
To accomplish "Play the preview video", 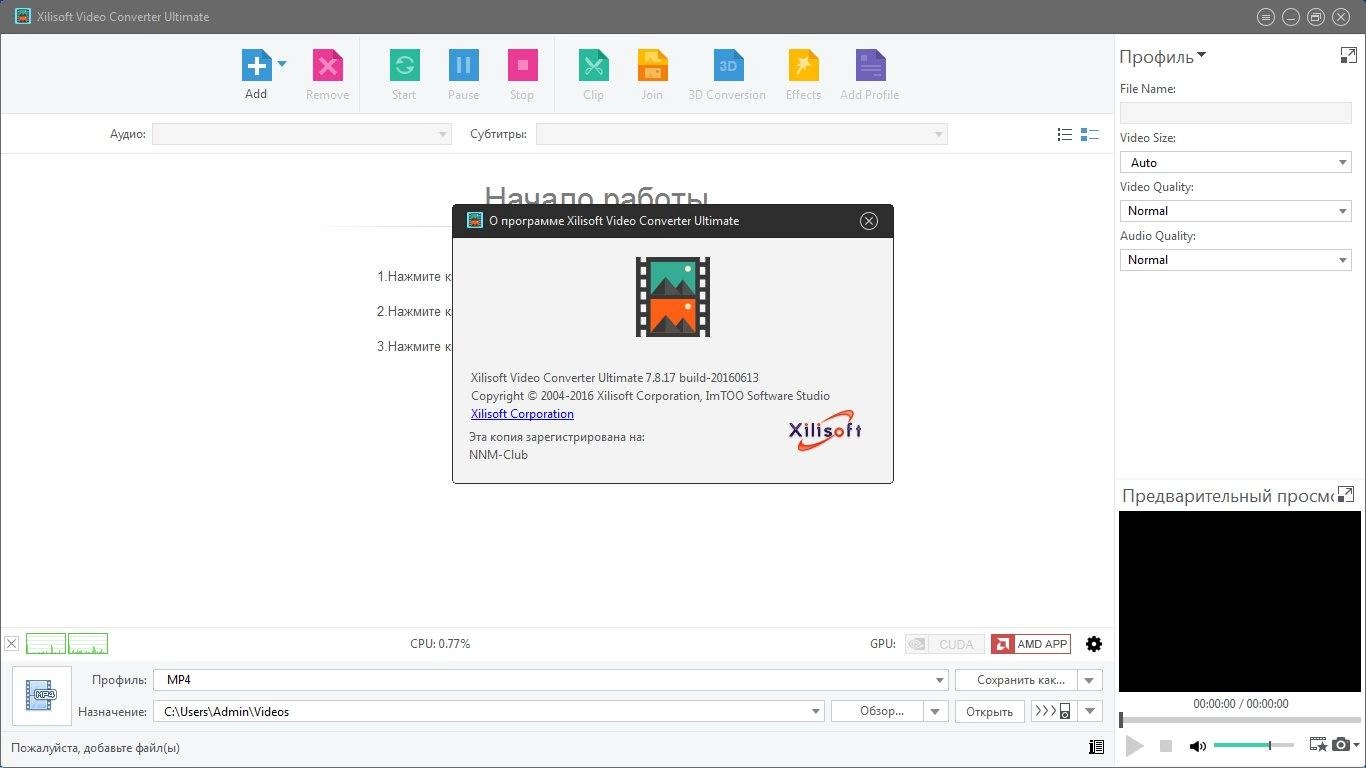I will [1134, 746].
